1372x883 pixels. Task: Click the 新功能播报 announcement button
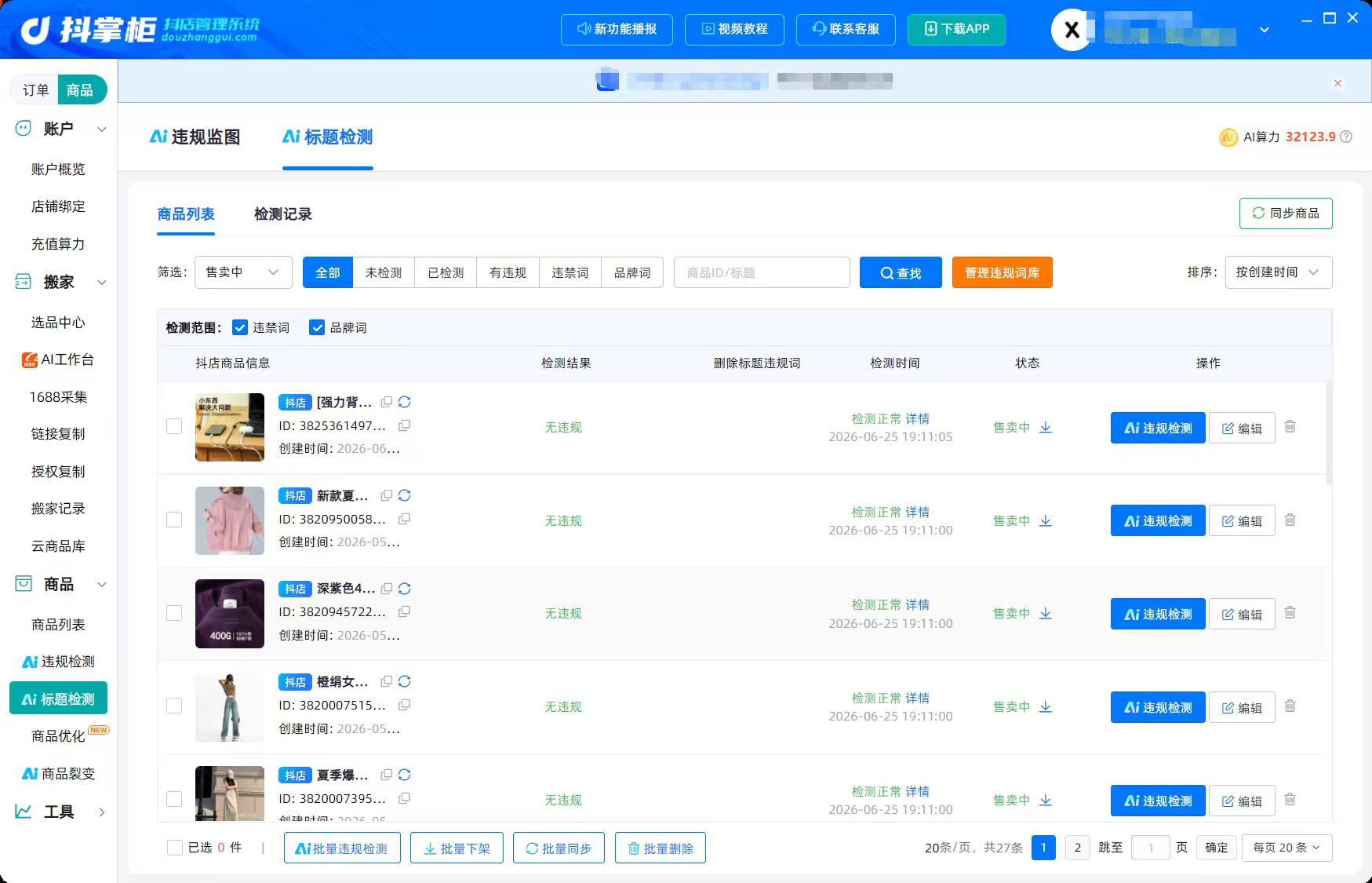click(x=617, y=29)
